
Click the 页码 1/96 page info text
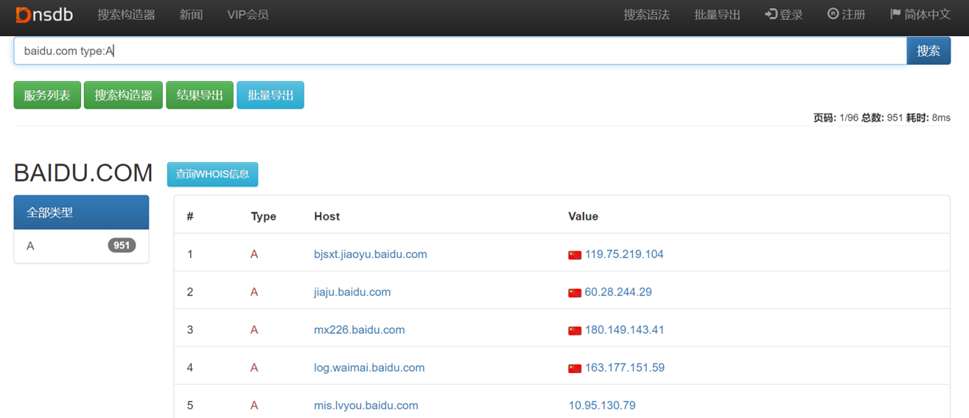836,117
